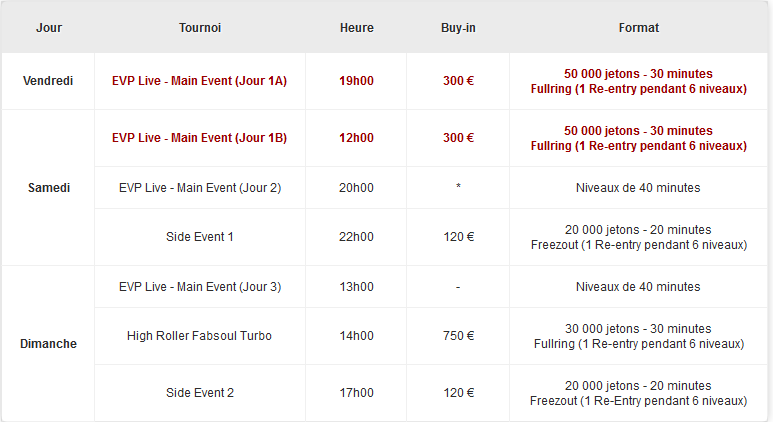Select the 30 000 jetons format cell

coord(638,336)
